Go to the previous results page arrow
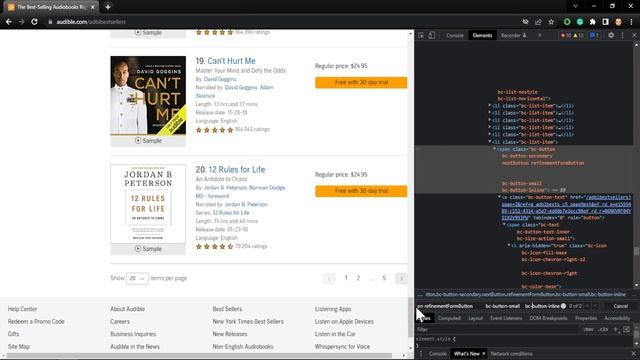The height and width of the screenshot is (360, 640). coord(329,278)
